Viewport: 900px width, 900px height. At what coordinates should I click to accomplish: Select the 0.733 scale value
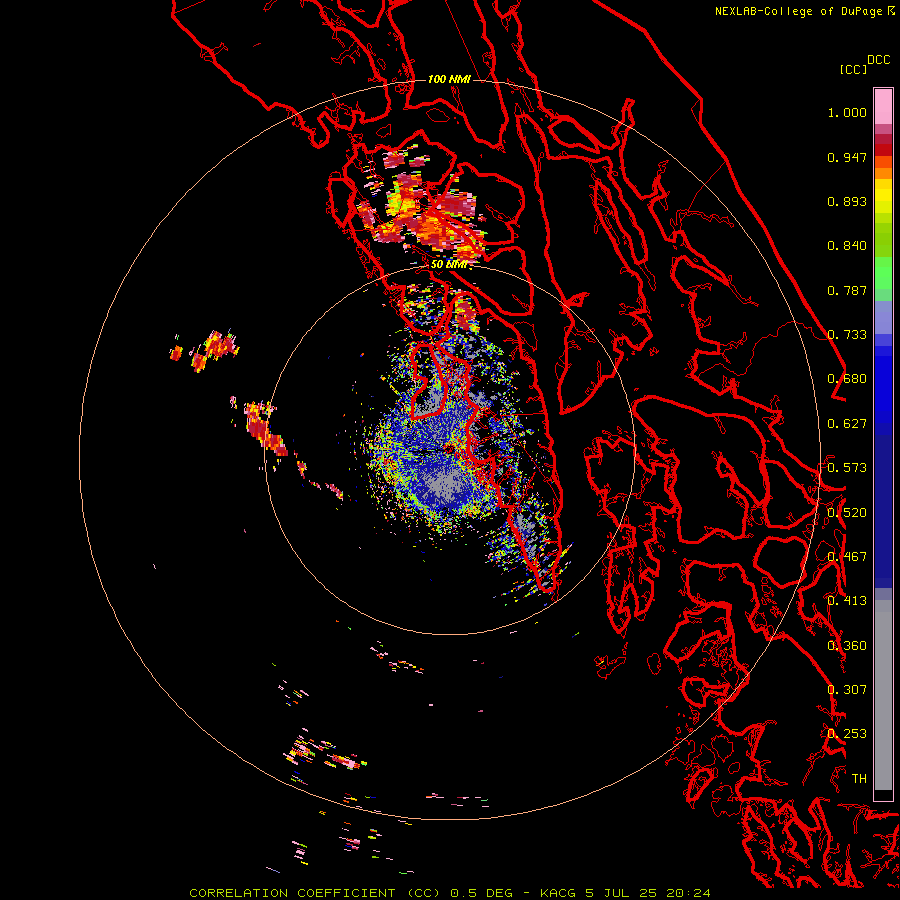pos(847,335)
